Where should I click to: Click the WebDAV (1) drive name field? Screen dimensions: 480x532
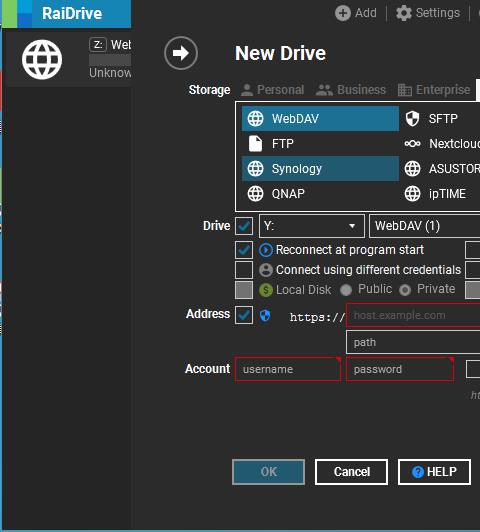pyautogui.click(x=425, y=226)
